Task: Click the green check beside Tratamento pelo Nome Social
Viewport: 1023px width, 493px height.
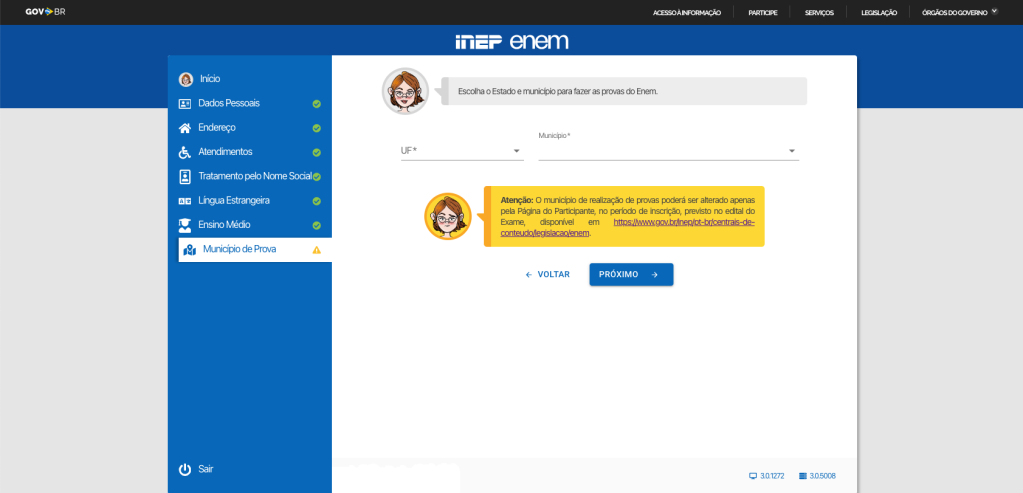Action: (316, 177)
